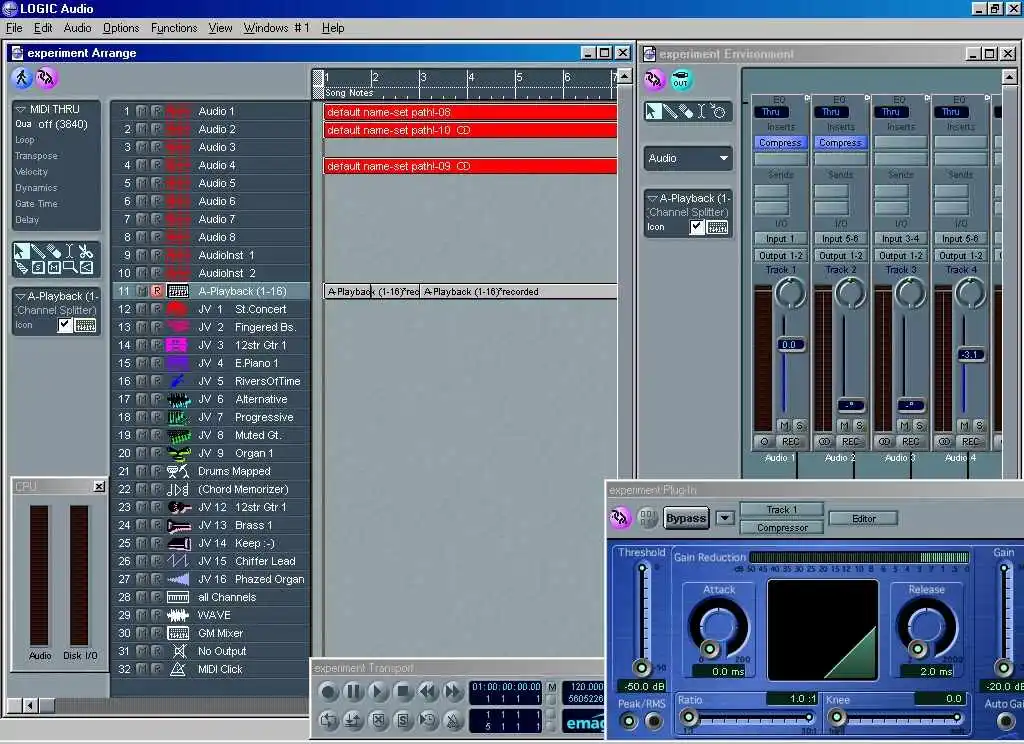Screen dimensions: 1024x744
Task: Click the Editor button in Plug-In window
Action: point(863,519)
